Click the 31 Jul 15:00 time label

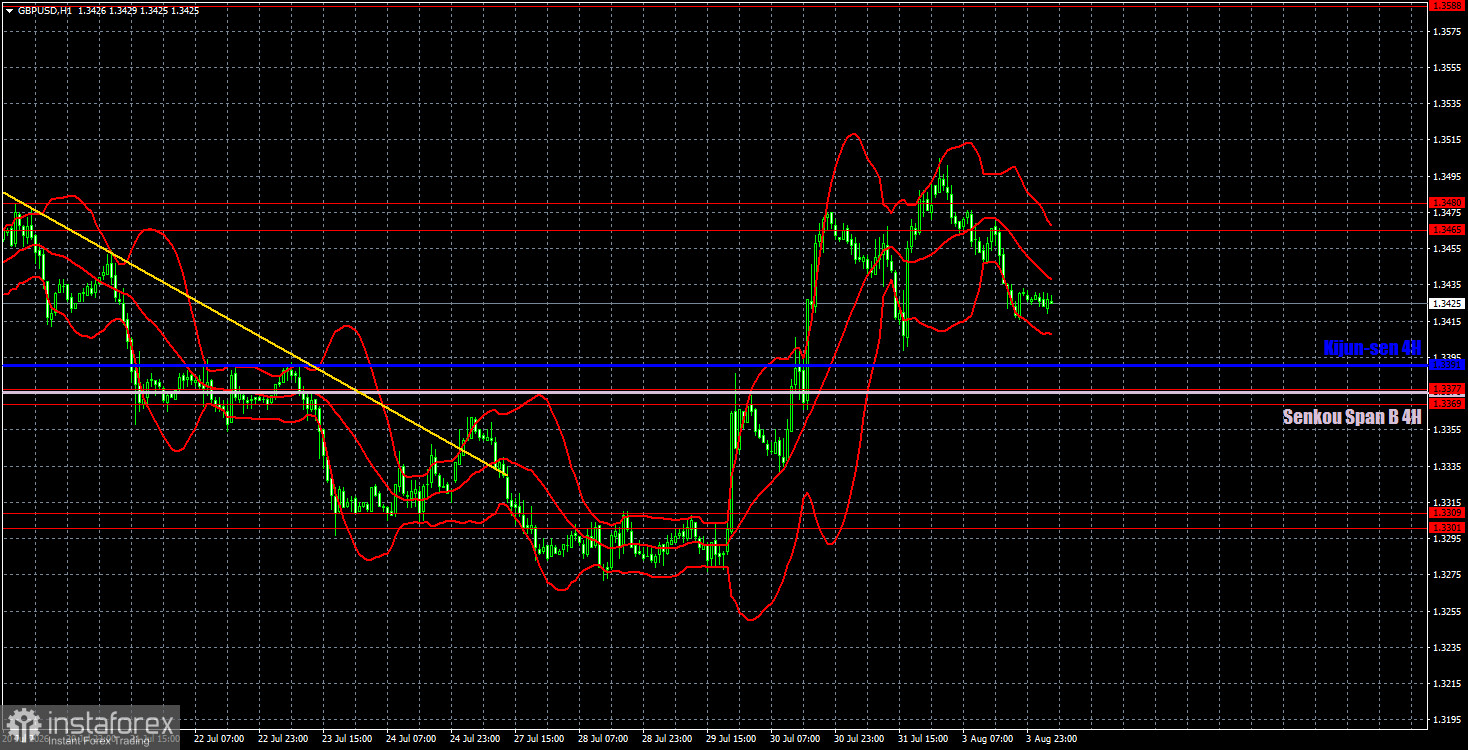pos(923,739)
